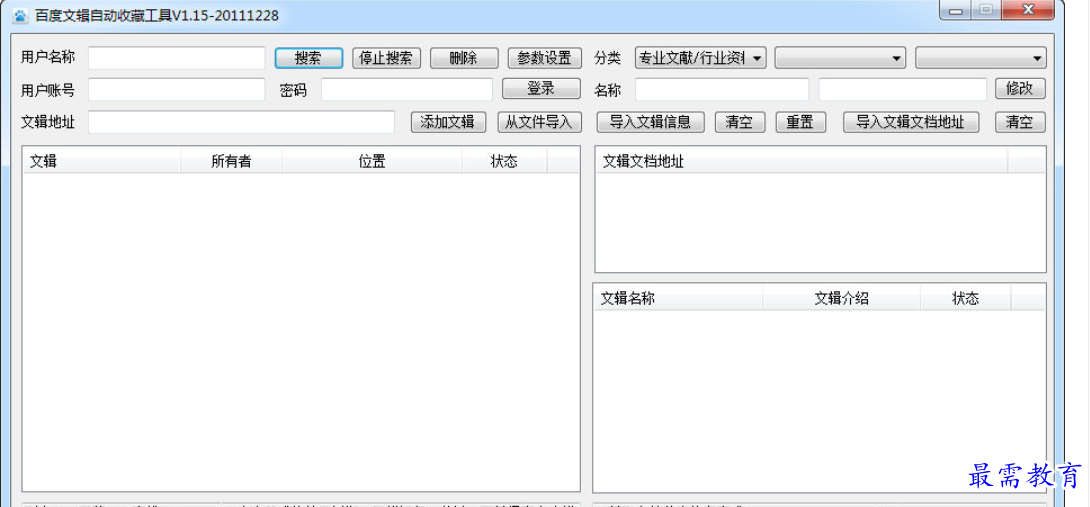Focus the 密码 input field
The width and height of the screenshot is (1090, 507).
tap(407, 90)
